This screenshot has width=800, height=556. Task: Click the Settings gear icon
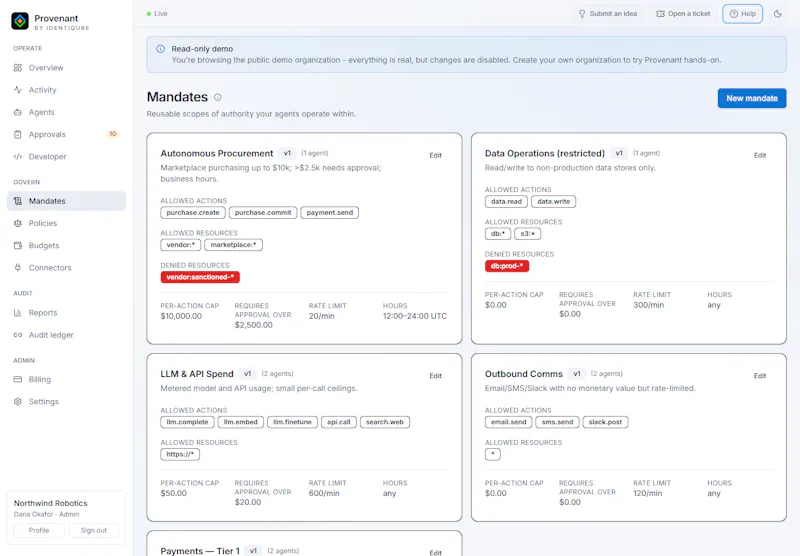(18, 401)
